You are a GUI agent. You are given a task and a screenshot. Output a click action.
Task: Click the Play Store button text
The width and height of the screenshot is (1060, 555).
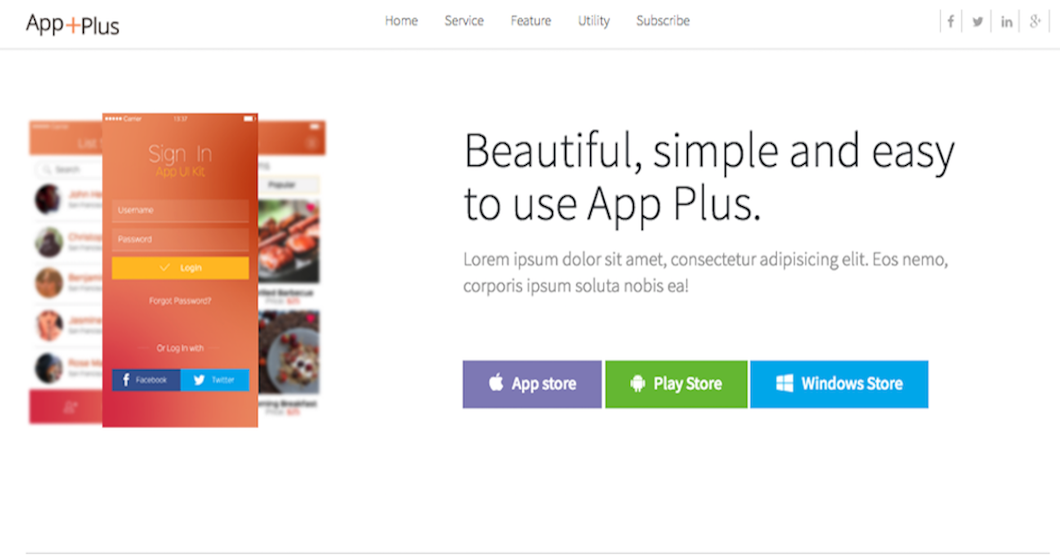tap(688, 384)
